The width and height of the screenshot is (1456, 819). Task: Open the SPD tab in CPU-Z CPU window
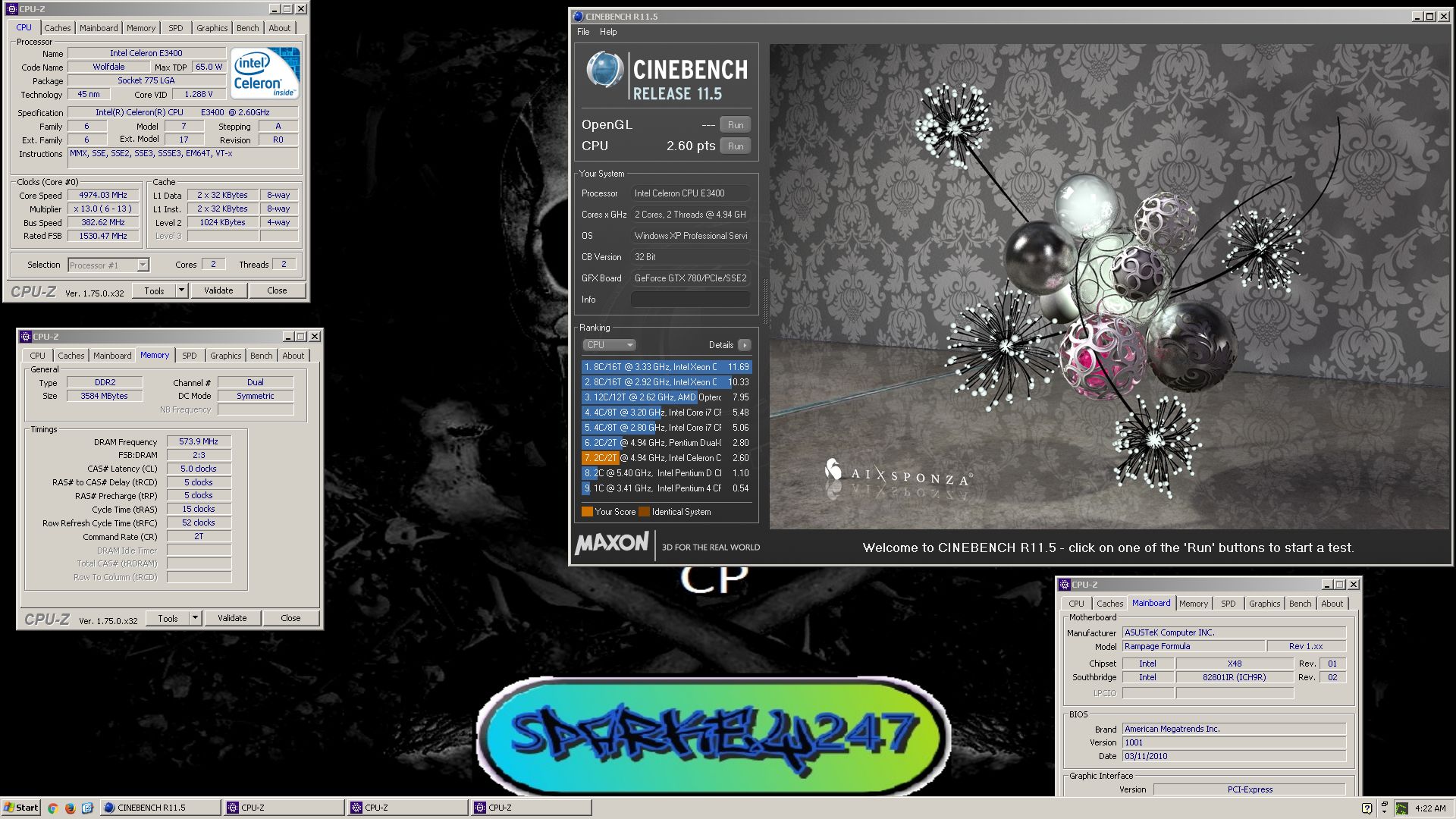pyautogui.click(x=175, y=28)
